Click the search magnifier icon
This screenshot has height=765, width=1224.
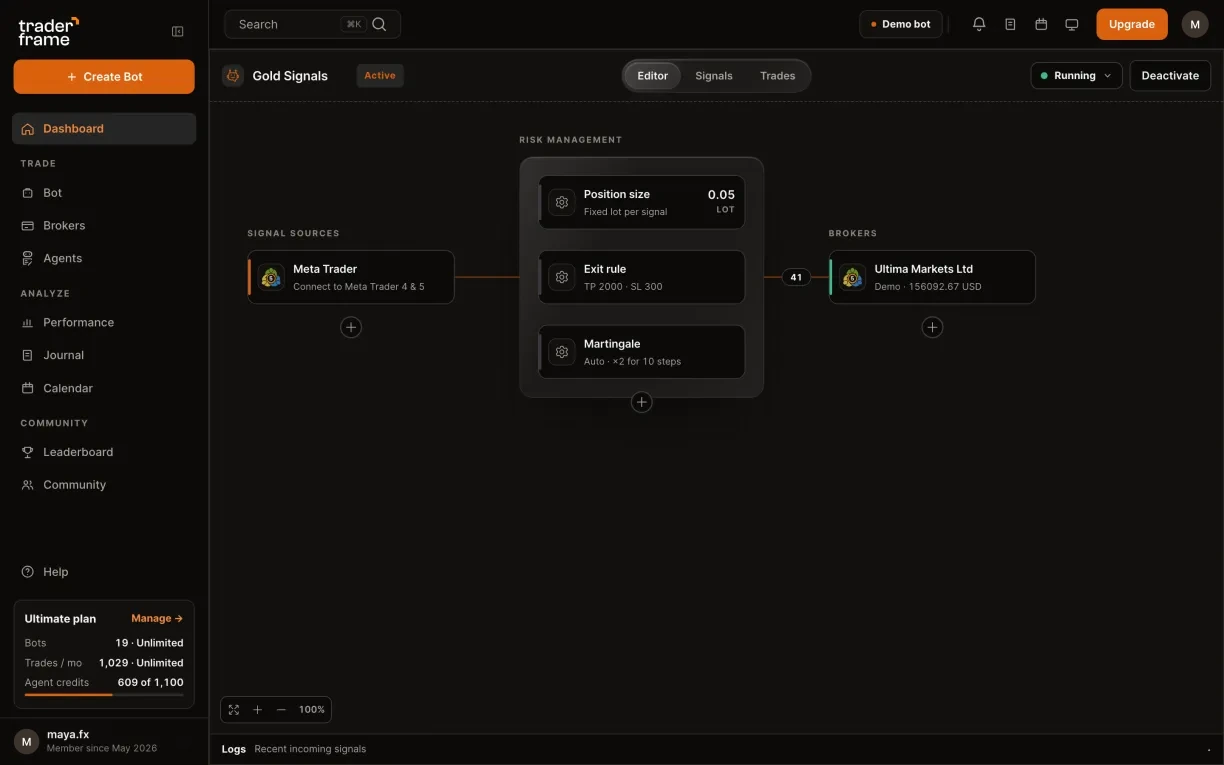[379, 24]
